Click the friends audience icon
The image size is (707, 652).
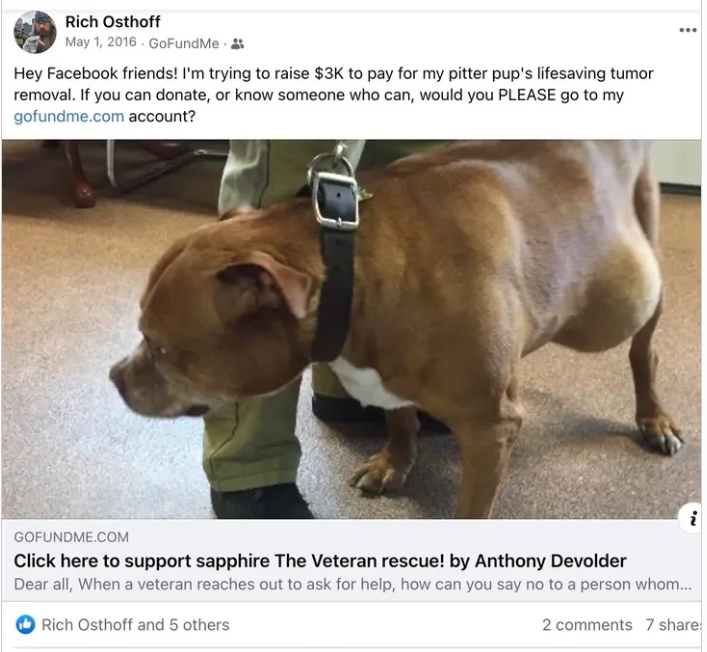point(237,44)
